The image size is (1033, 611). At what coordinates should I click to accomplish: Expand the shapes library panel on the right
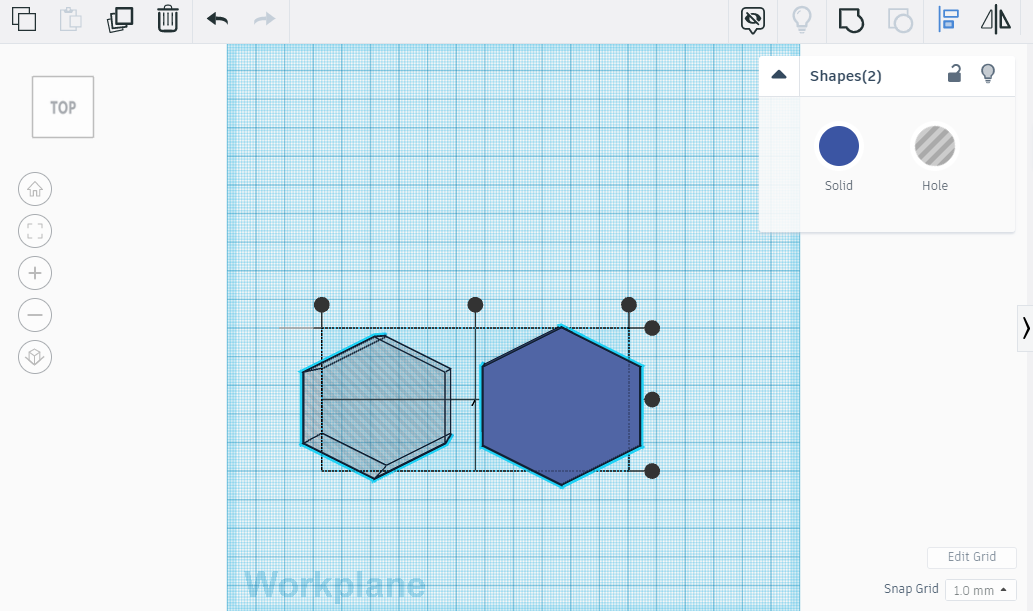pos(1026,327)
